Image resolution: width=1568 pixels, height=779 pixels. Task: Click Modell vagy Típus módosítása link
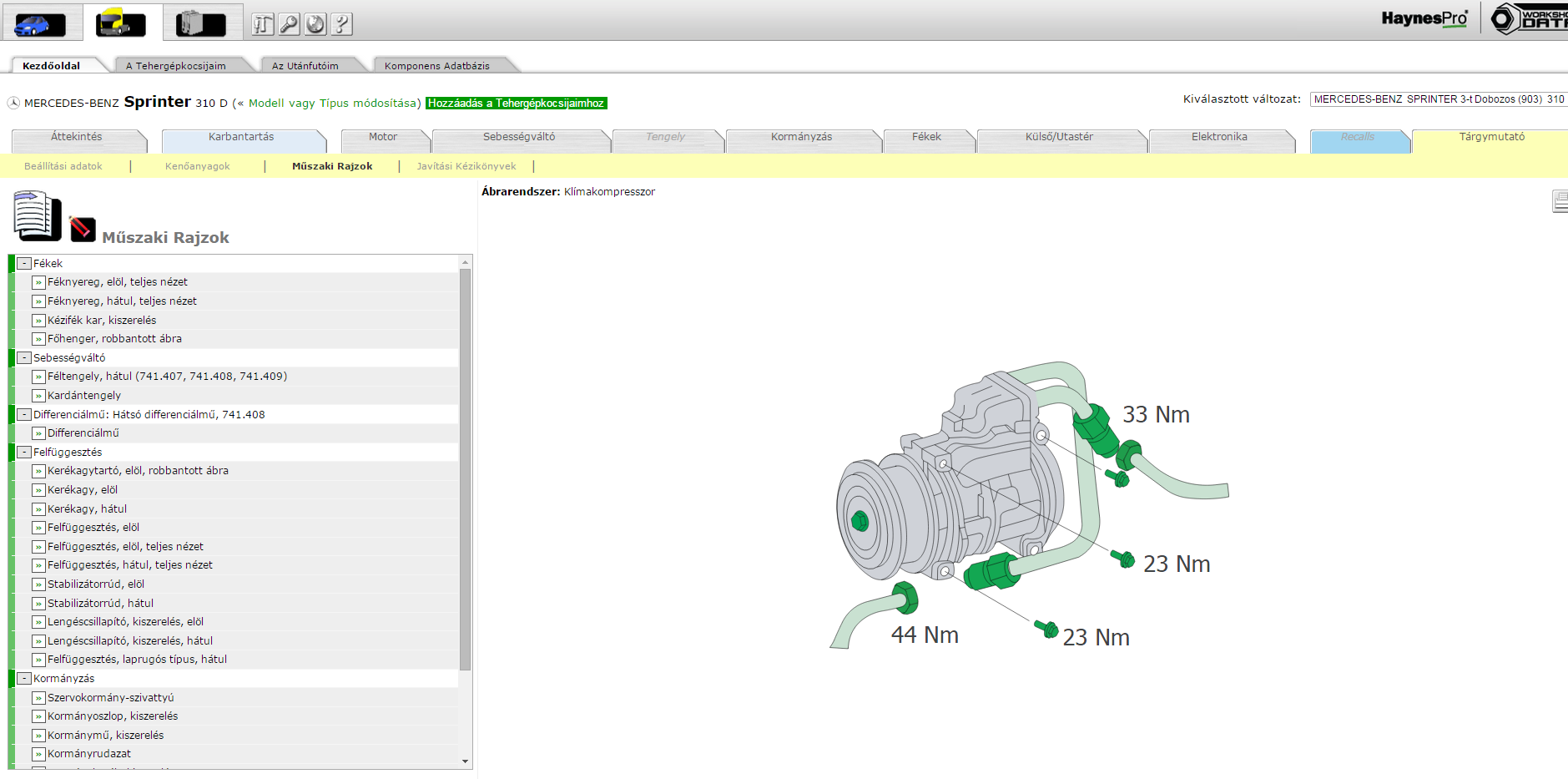[334, 104]
